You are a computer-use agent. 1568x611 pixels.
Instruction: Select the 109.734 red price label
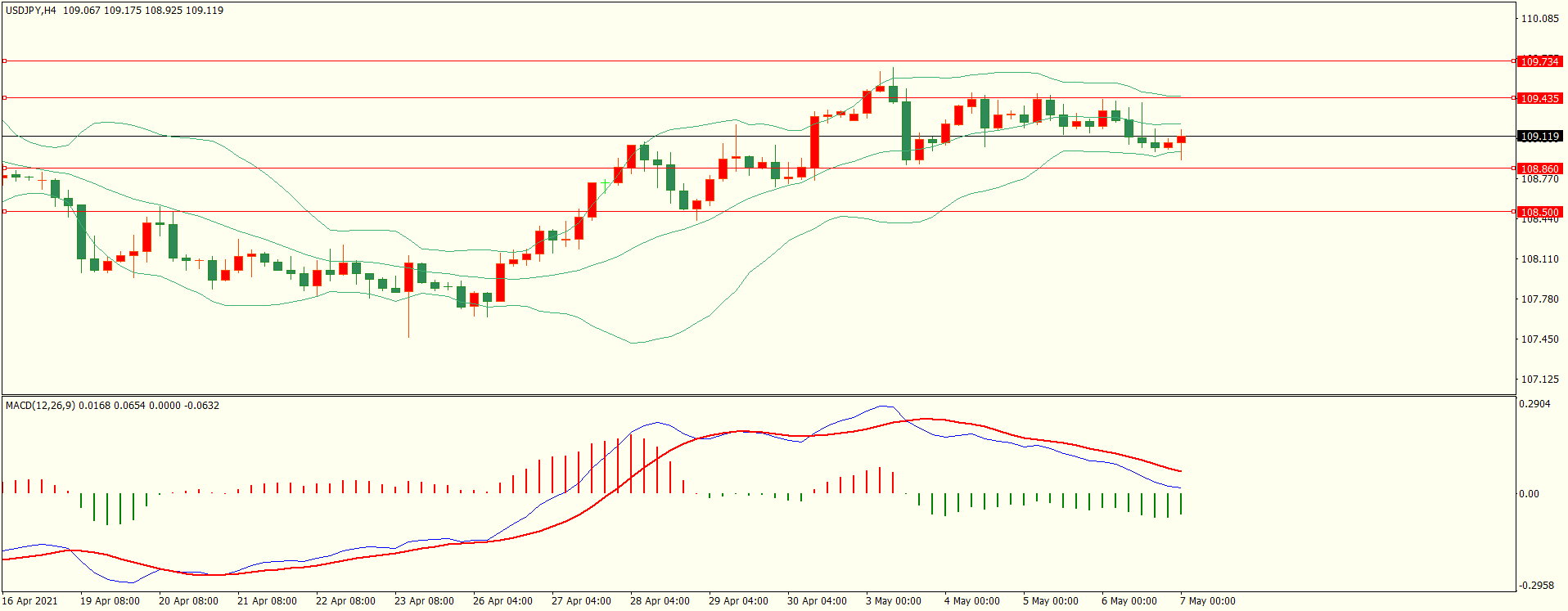point(1539,61)
